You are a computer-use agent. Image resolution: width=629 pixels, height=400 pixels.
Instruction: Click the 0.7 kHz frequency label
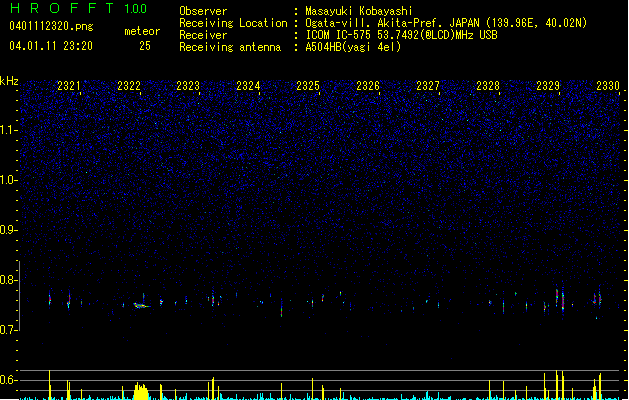point(8,330)
